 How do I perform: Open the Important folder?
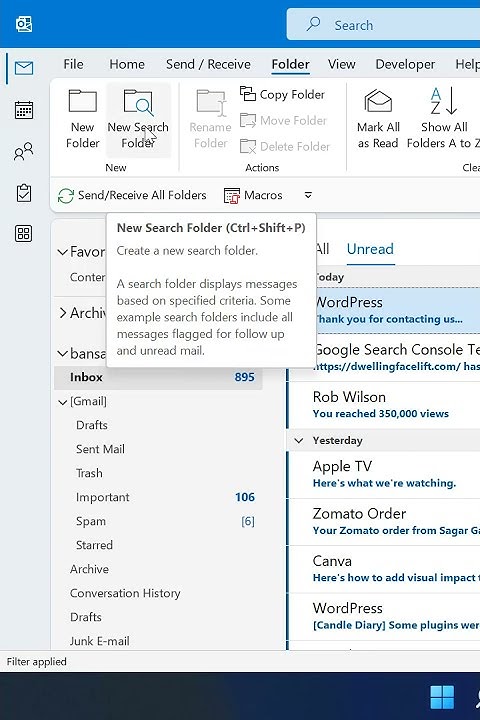click(x=158, y=497)
